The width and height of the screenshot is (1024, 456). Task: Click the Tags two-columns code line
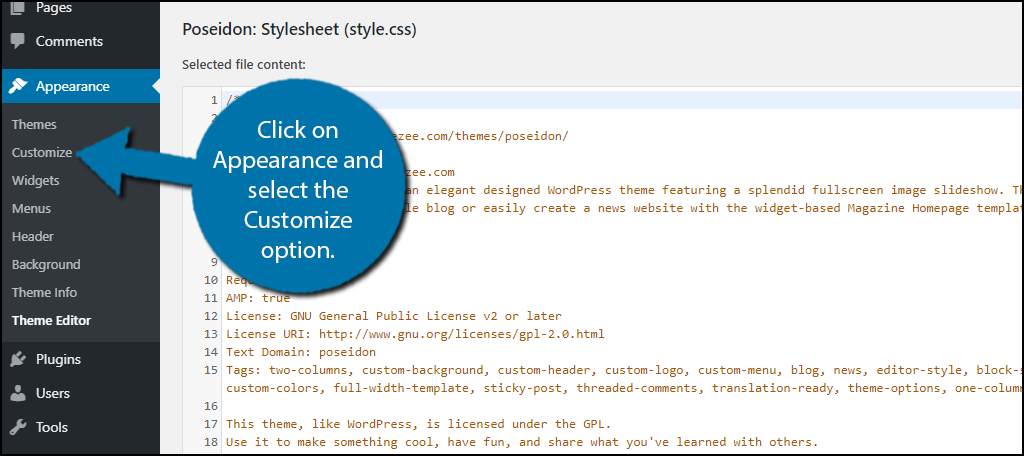coord(624,370)
